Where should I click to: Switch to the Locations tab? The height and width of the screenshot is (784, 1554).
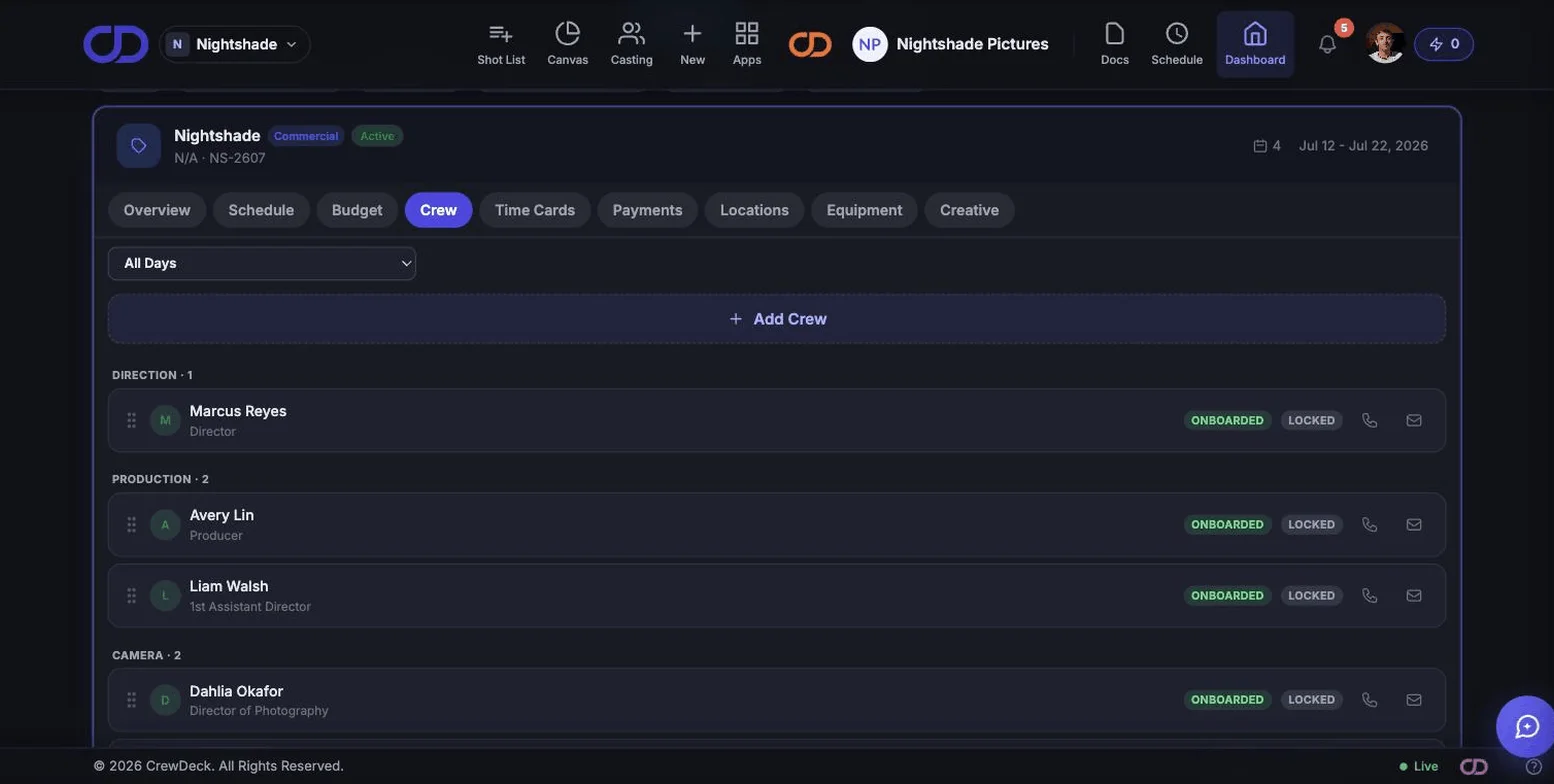pyautogui.click(x=755, y=210)
